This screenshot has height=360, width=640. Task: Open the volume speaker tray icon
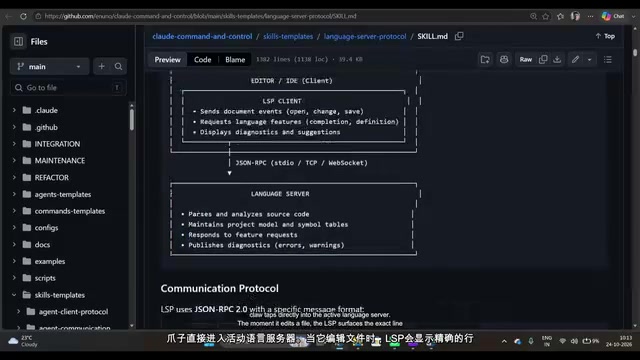tap(574, 341)
